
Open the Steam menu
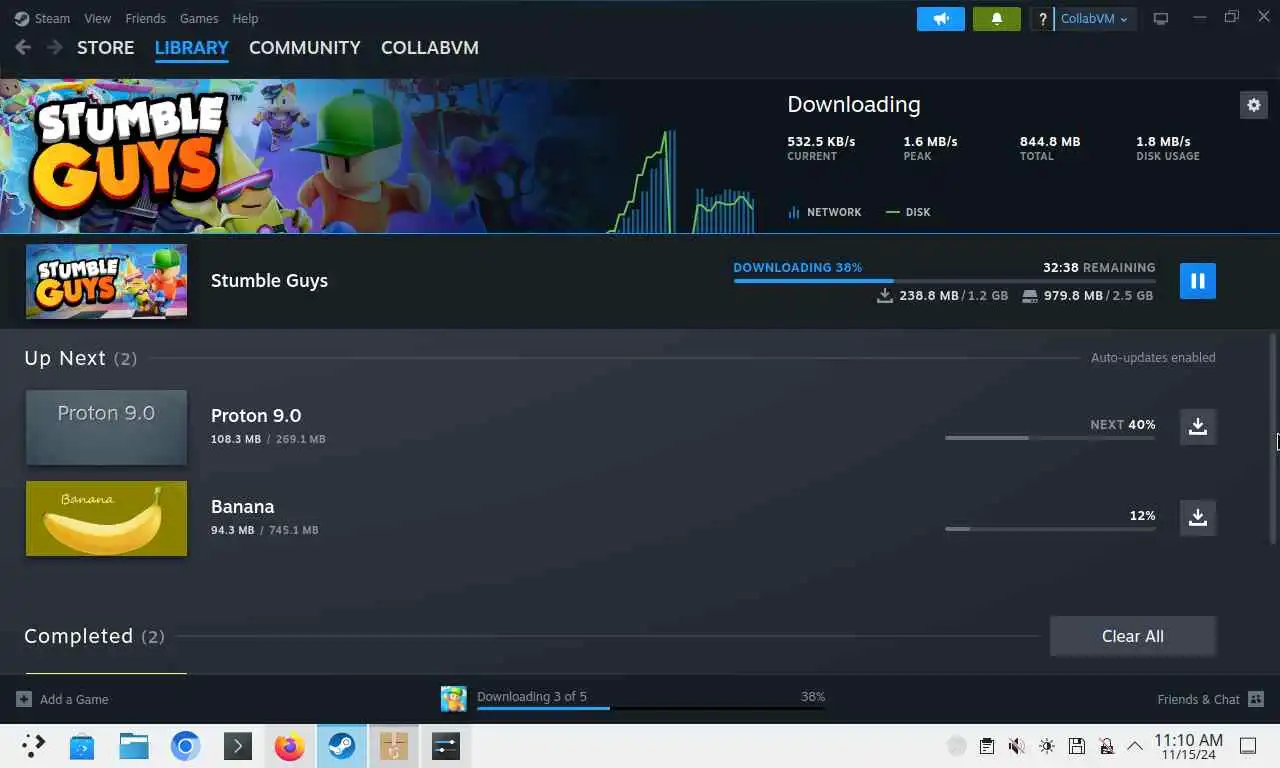click(x=53, y=18)
